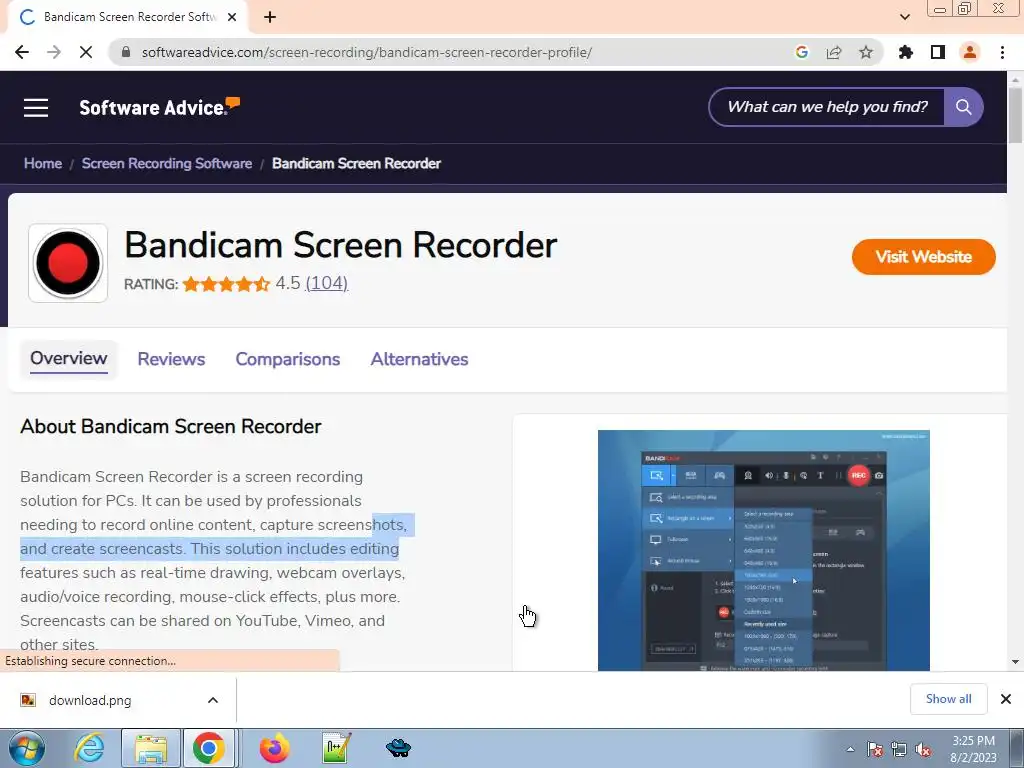Expand the download.png options chevron
Viewport: 1024px width, 768px height.
click(213, 700)
